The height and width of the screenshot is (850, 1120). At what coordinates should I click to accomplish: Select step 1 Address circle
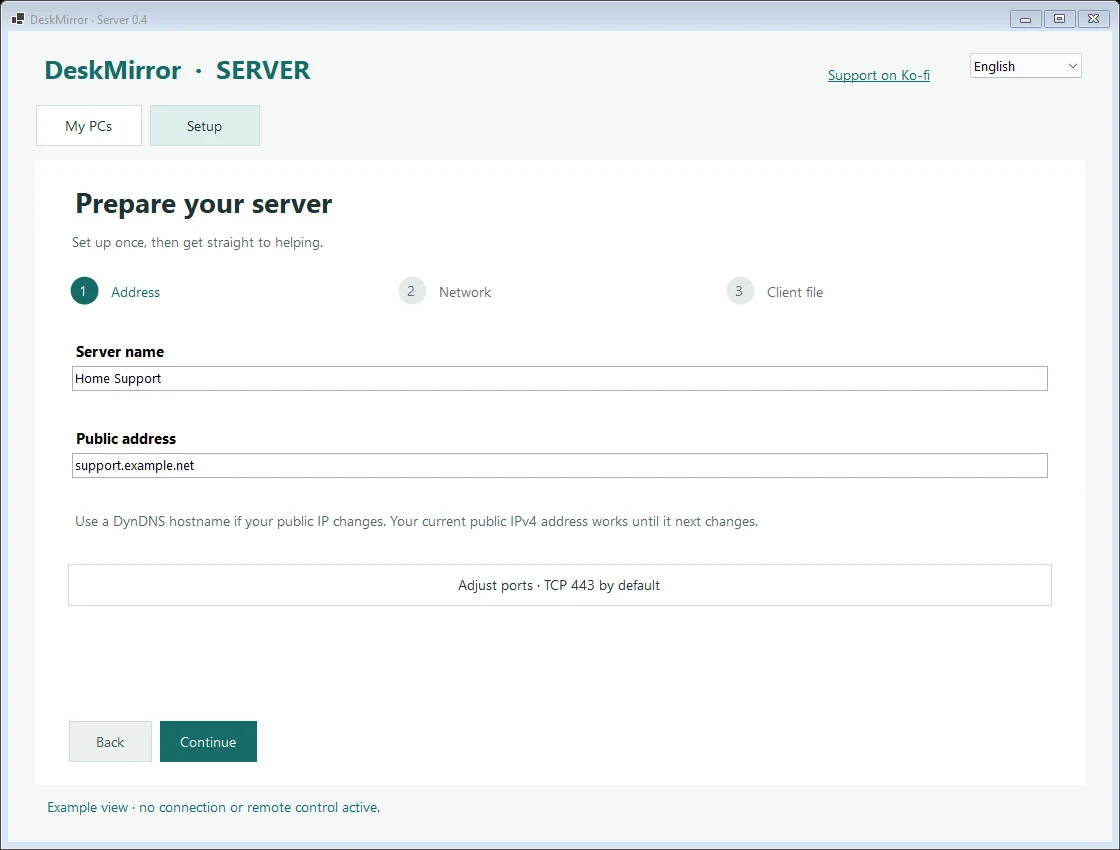(x=84, y=291)
